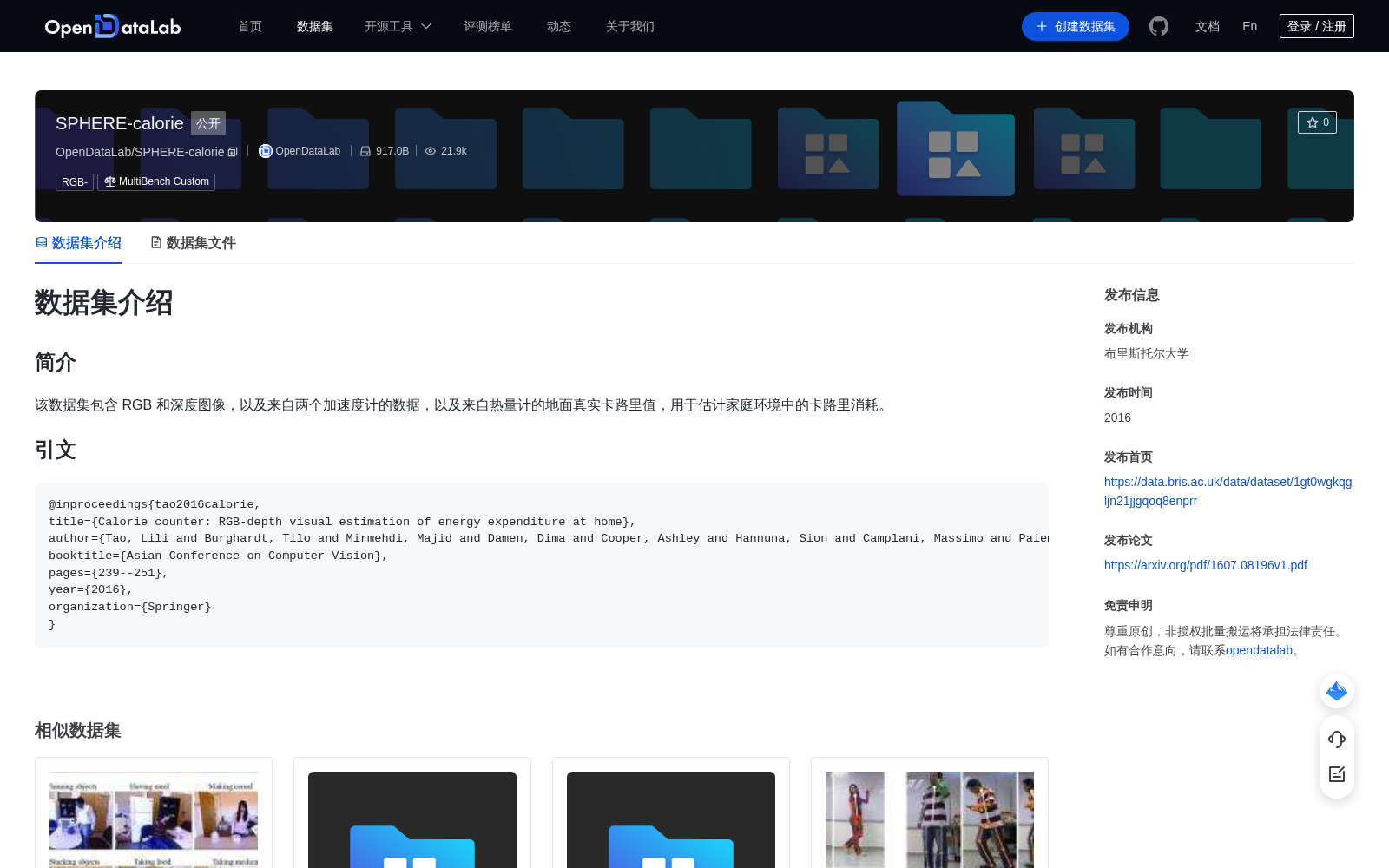Open the arxiv.org paper PDF link
This screenshot has height=868, width=1389.
[x=1206, y=565]
